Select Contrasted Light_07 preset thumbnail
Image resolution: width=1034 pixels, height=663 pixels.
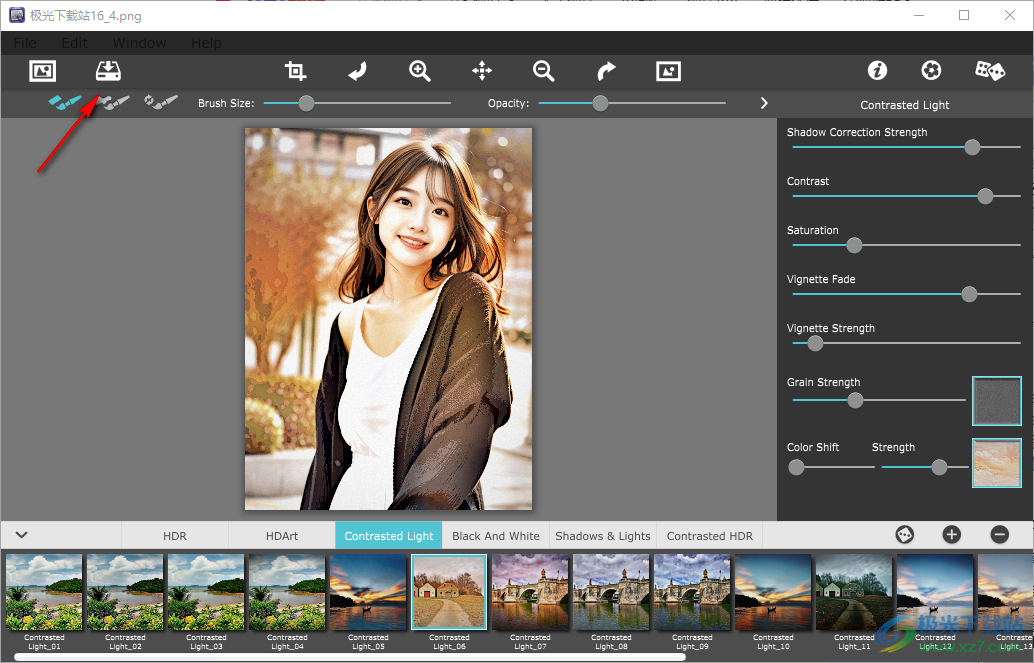click(x=530, y=592)
